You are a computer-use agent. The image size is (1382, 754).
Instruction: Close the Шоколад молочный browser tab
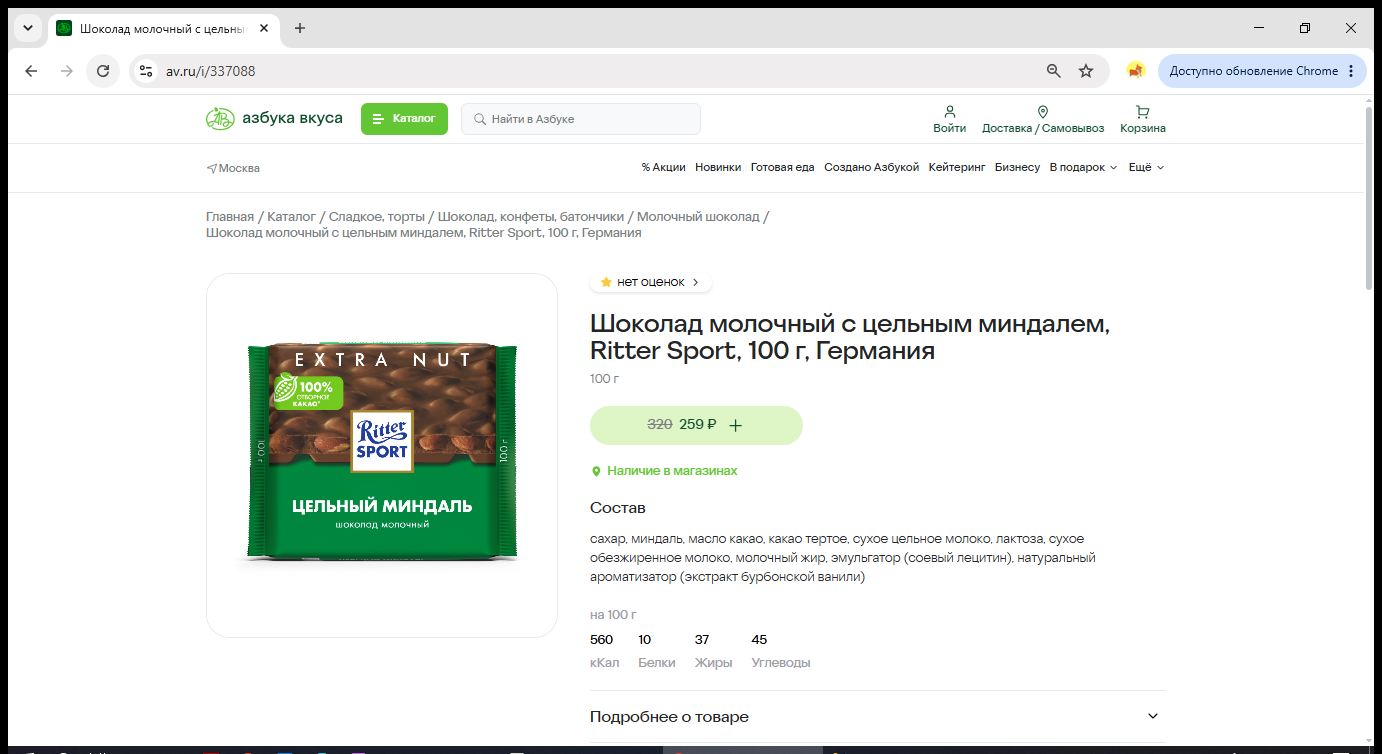coord(264,28)
